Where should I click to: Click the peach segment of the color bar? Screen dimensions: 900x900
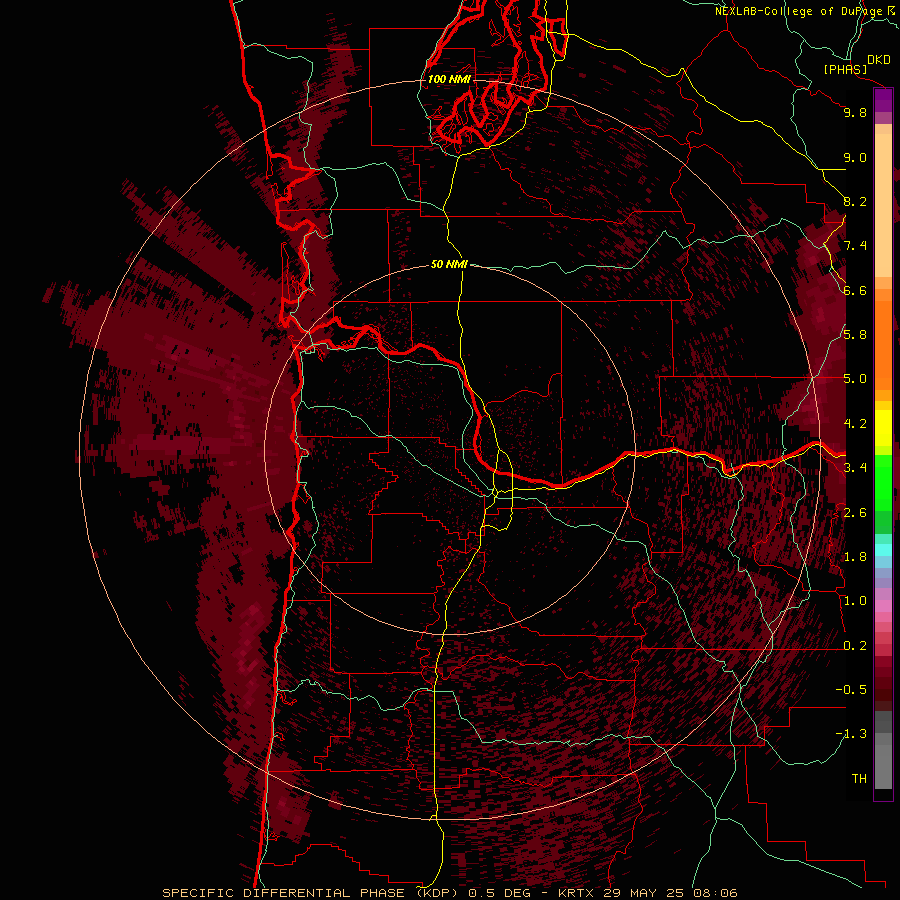pyautogui.click(x=883, y=205)
